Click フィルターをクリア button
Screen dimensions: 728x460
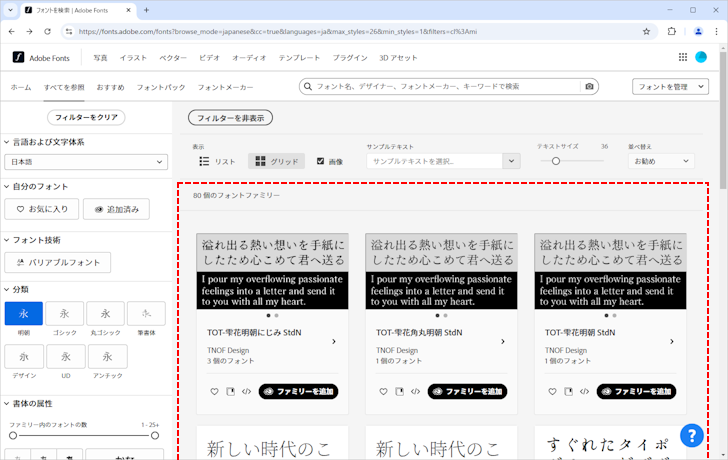(x=86, y=117)
